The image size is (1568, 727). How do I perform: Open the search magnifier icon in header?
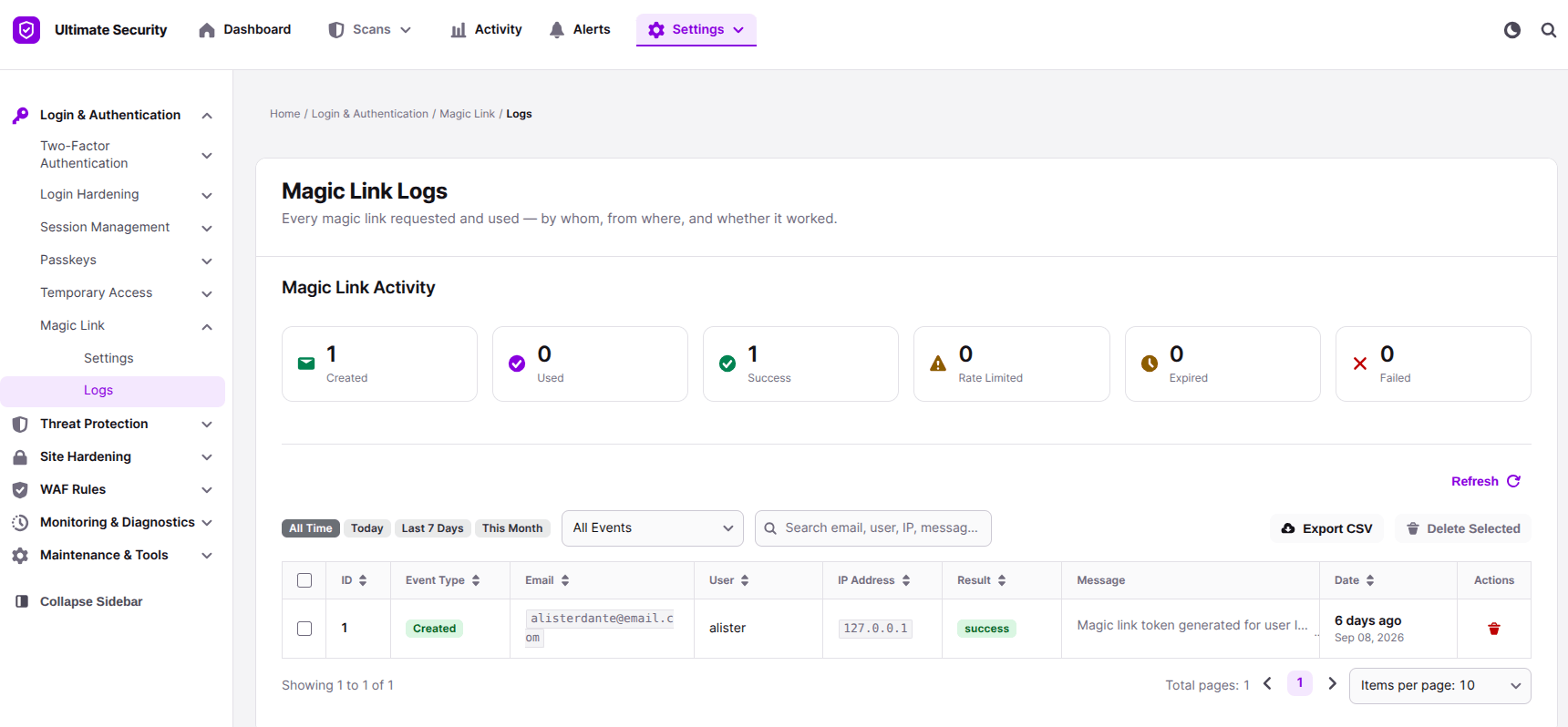pos(1549,30)
